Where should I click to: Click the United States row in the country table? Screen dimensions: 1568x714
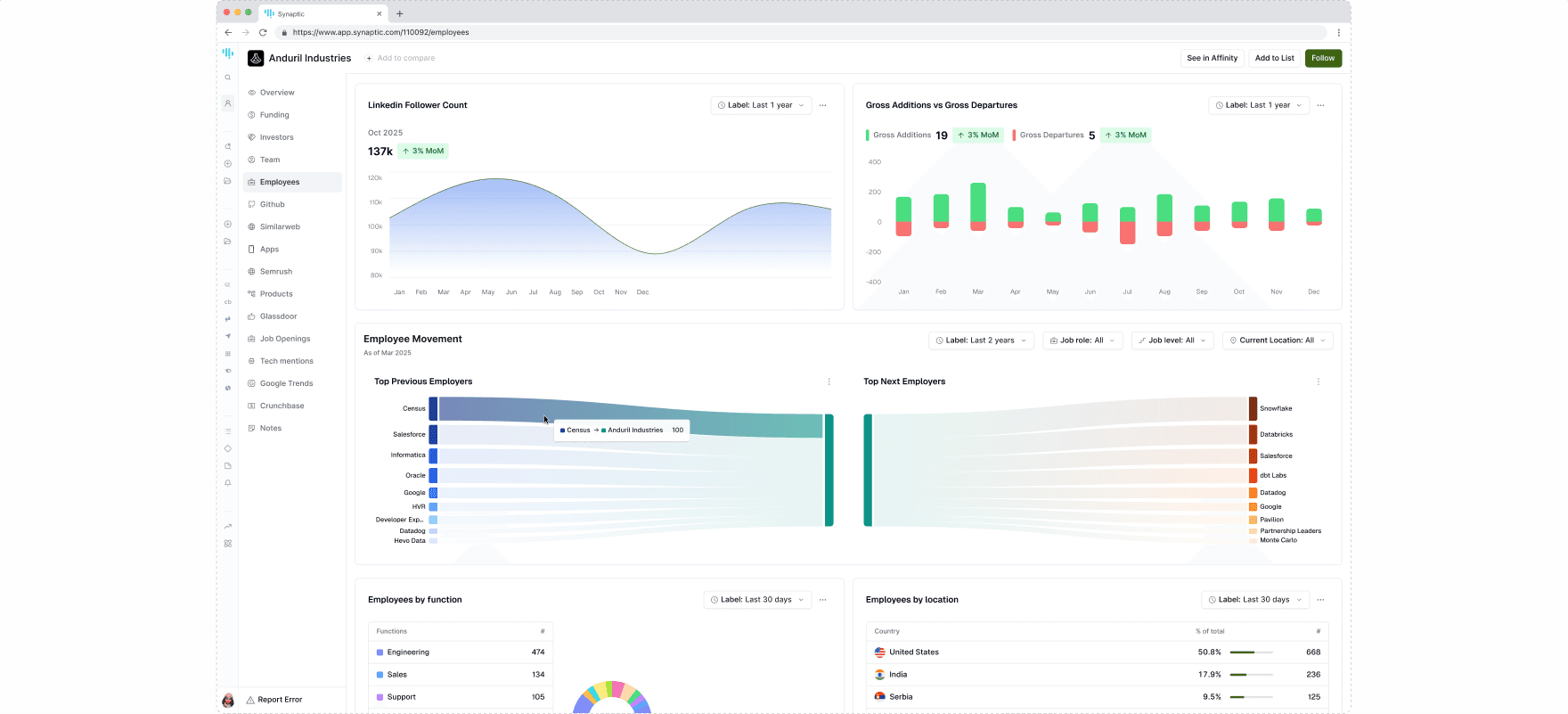coord(1098,652)
